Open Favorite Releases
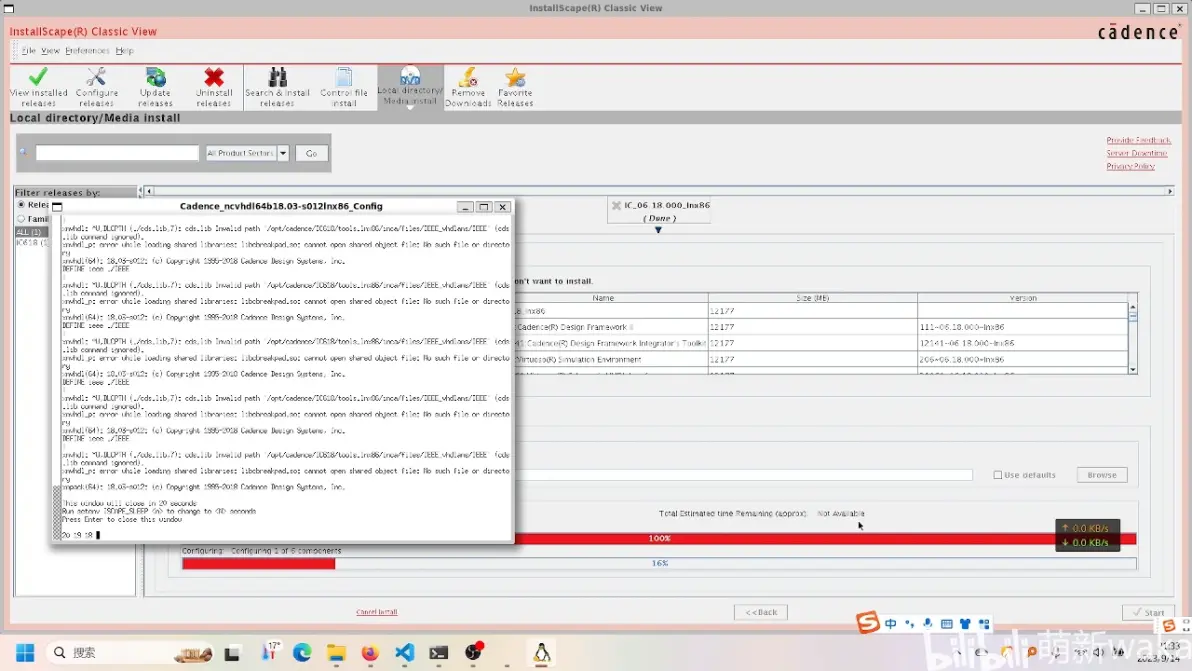Screen dimensions: 1192x671 click(515, 87)
